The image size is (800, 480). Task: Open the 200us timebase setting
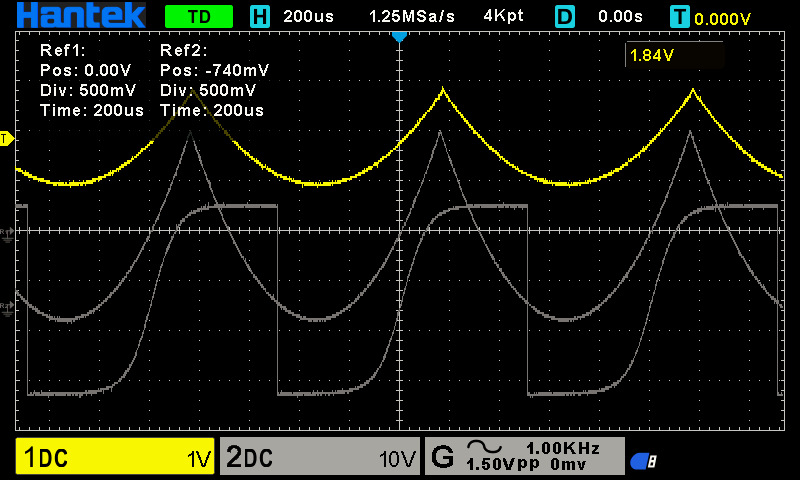coord(309,16)
